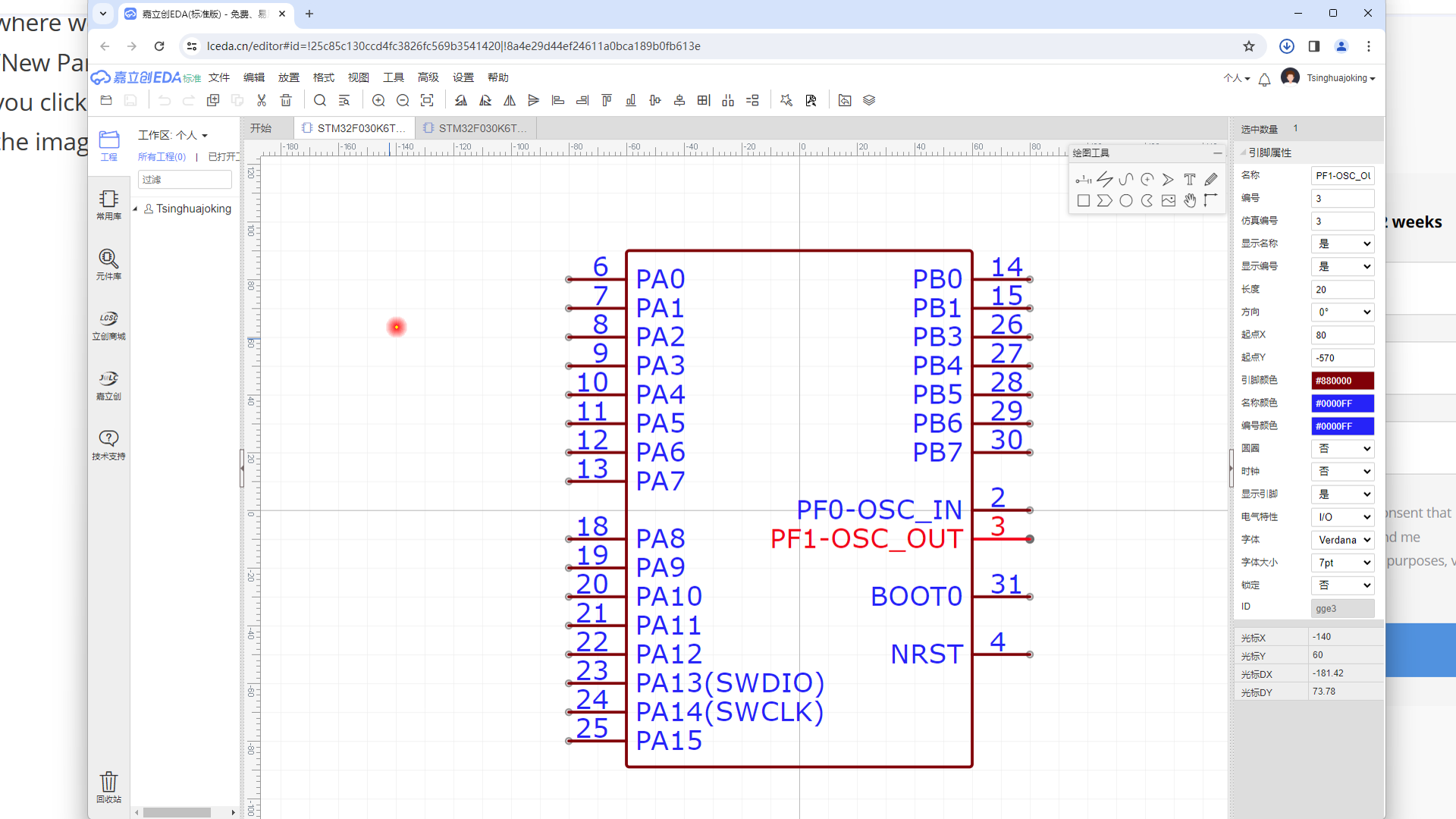
Task: Click the 过滤 filter input field
Action: pos(185,180)
